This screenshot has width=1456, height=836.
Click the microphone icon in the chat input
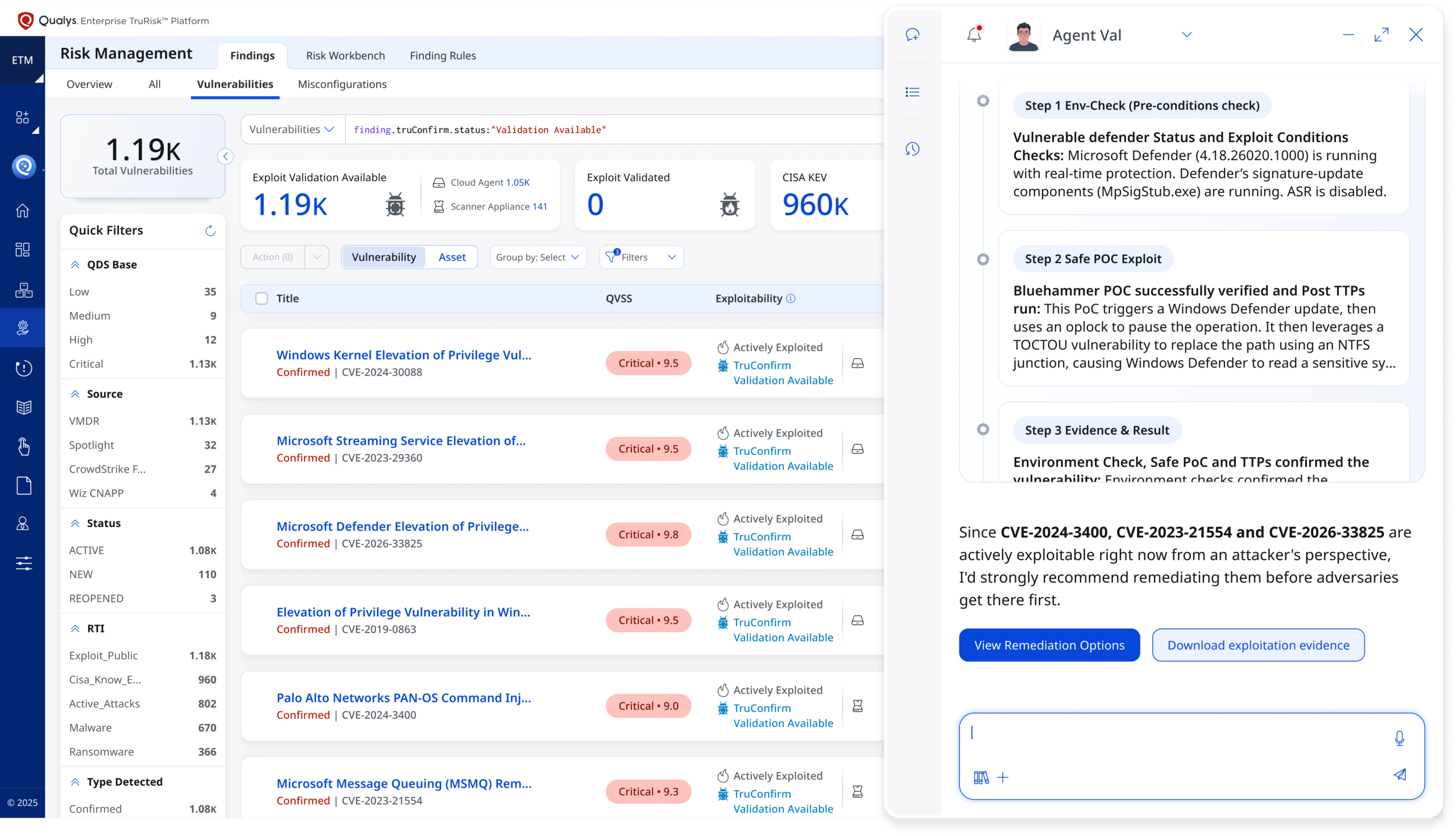click(x=1399, y=738)
